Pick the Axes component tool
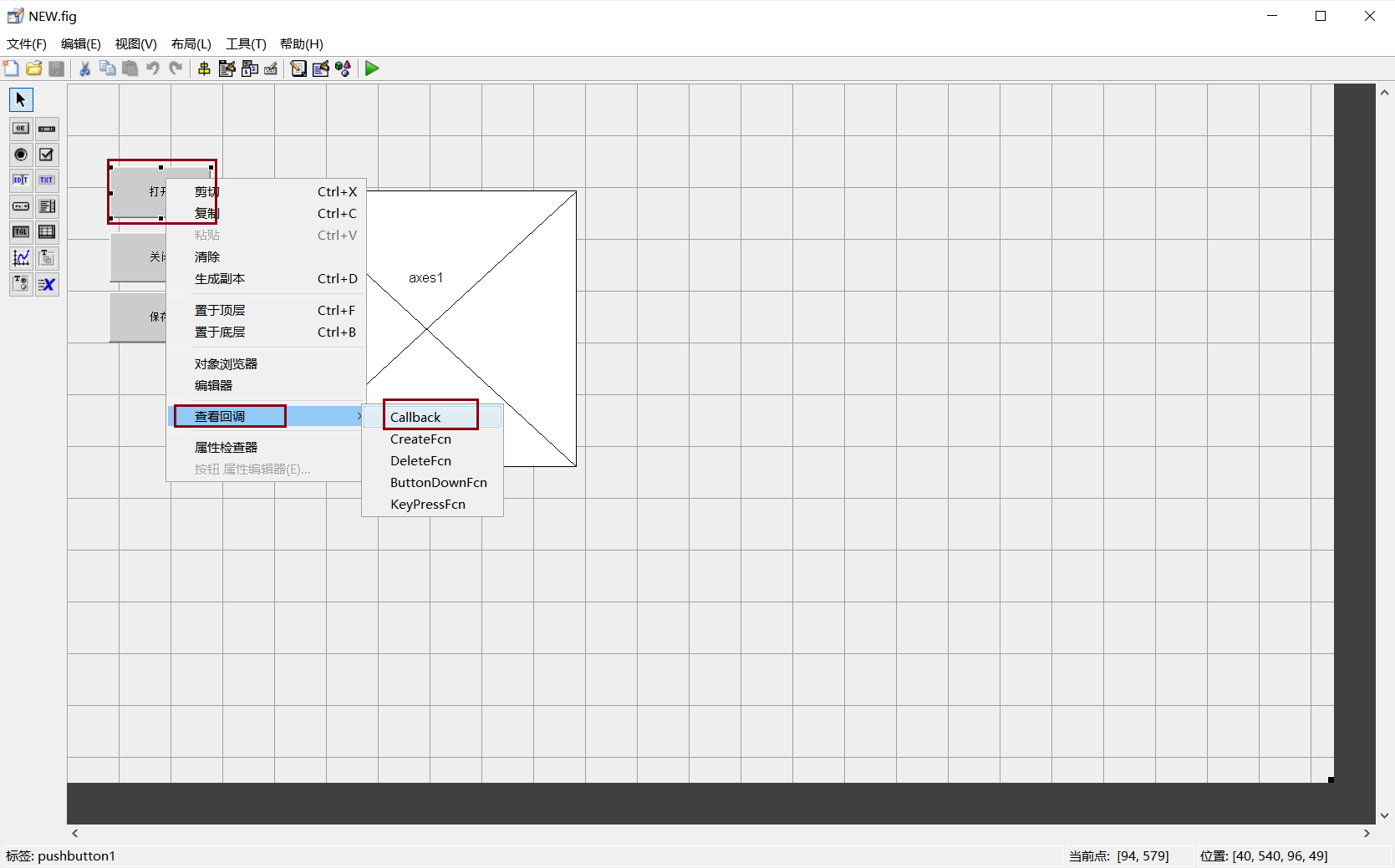 (21, 258)
